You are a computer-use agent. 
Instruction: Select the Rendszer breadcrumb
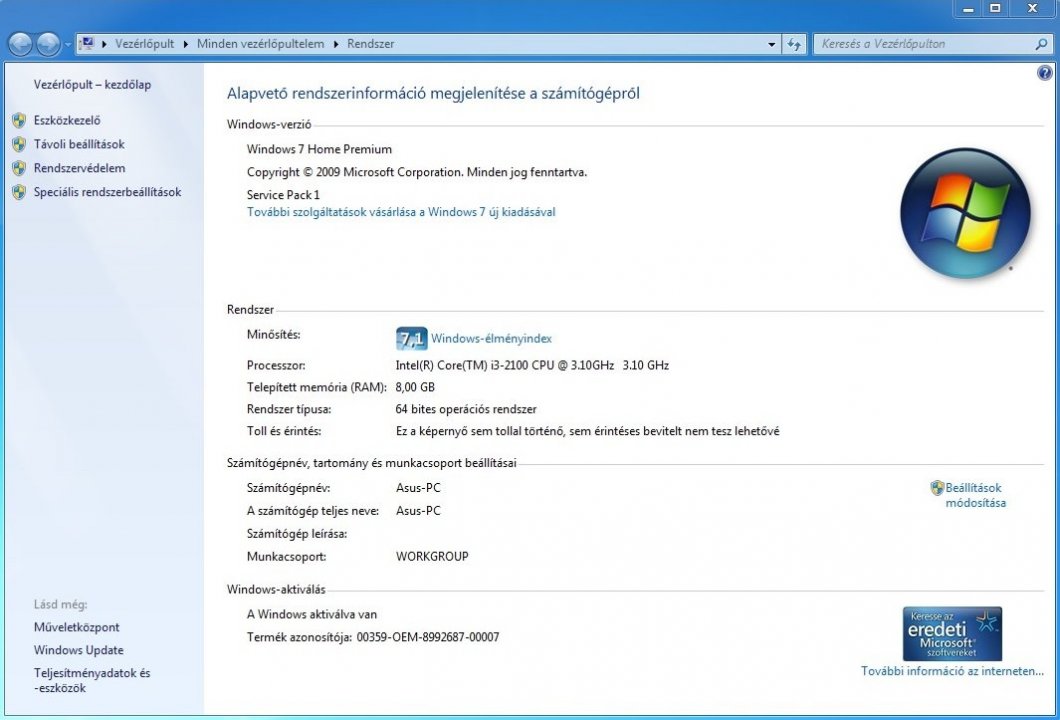370,44
